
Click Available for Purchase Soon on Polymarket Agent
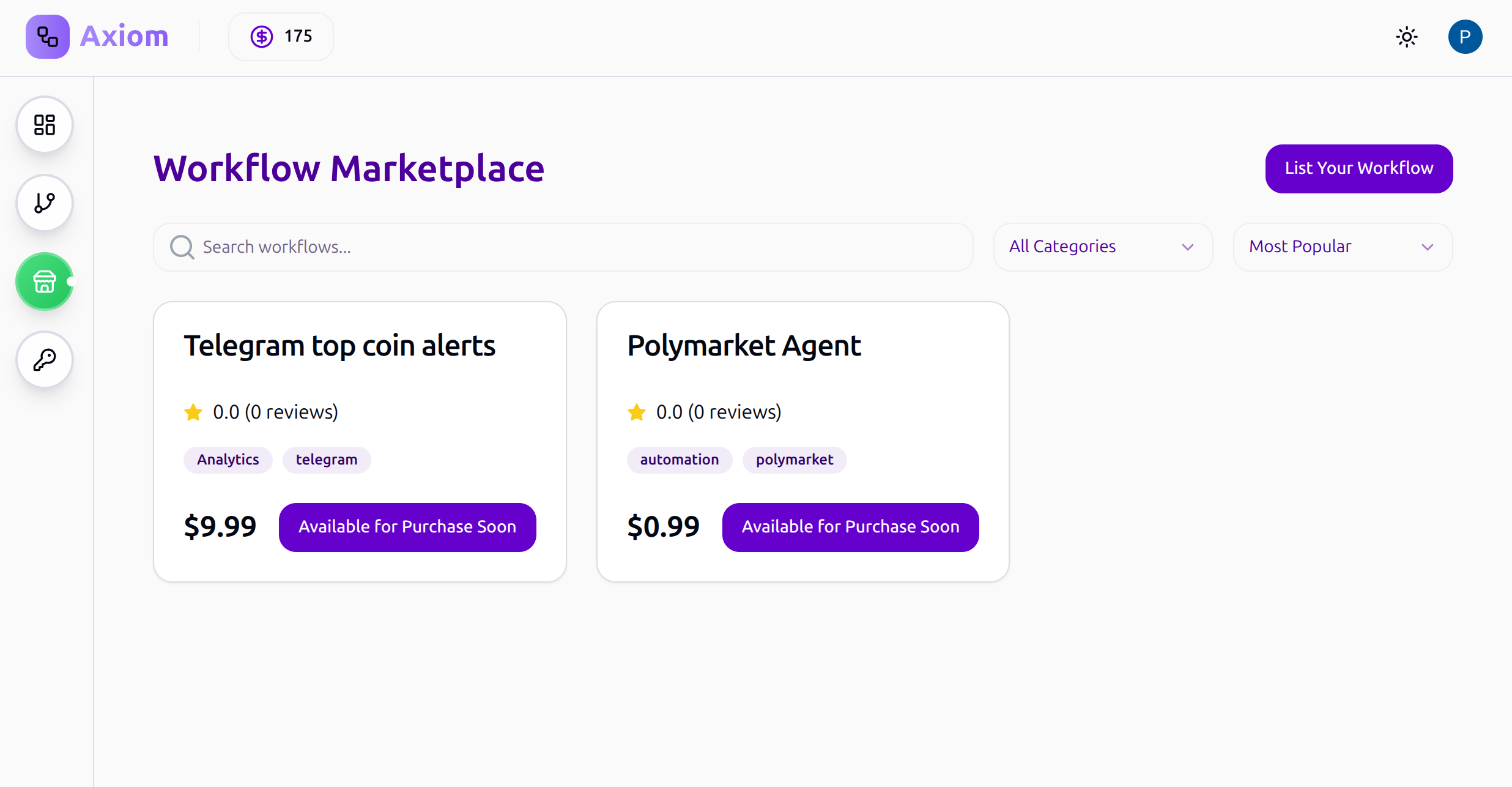tap(850, 527)
